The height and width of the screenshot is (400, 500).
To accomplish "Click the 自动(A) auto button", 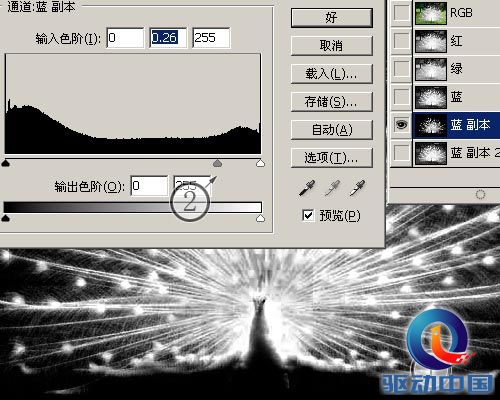I will [x=332, y=130].
